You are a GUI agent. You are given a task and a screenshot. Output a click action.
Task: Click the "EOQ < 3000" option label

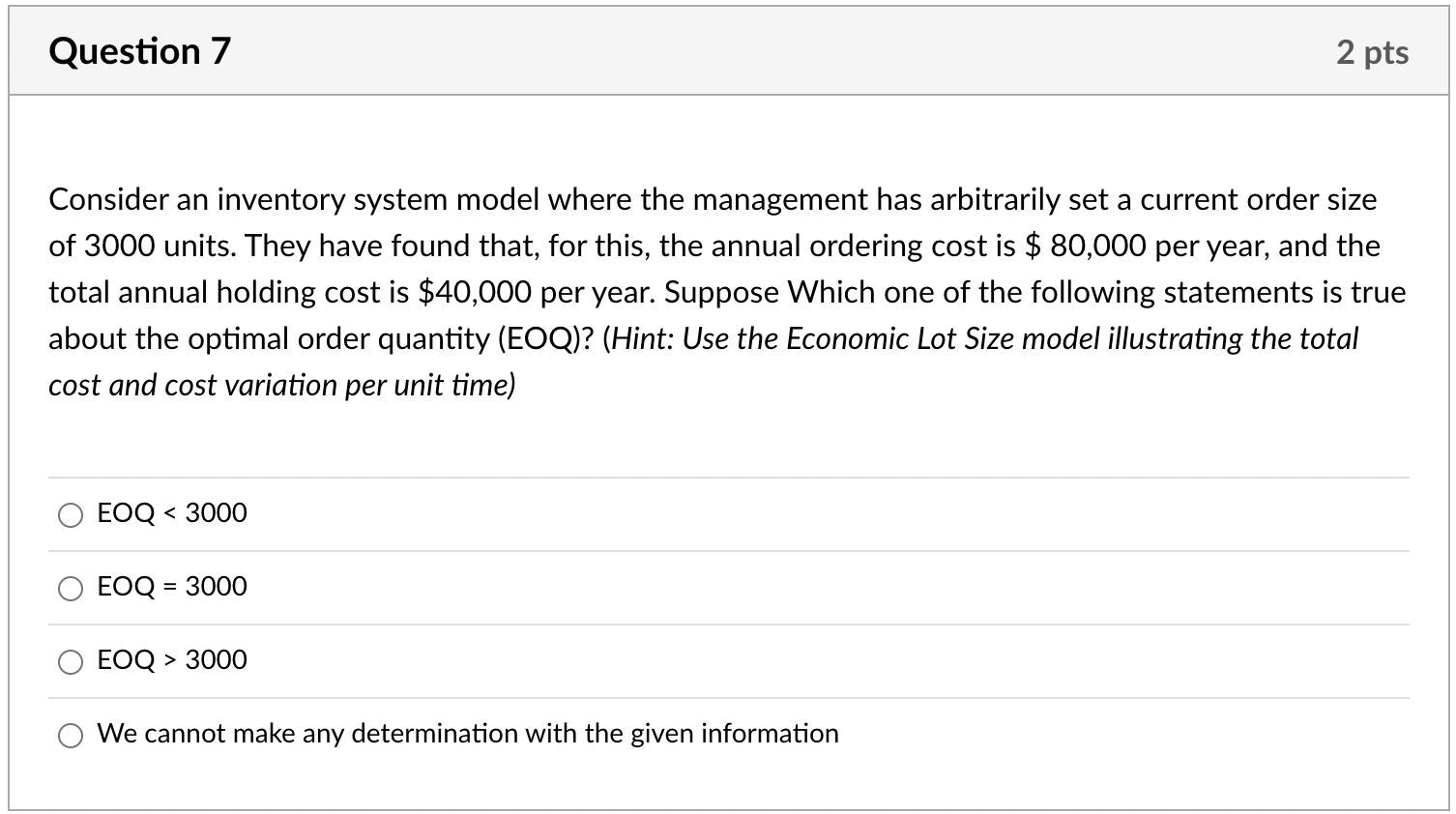point(171,513)
